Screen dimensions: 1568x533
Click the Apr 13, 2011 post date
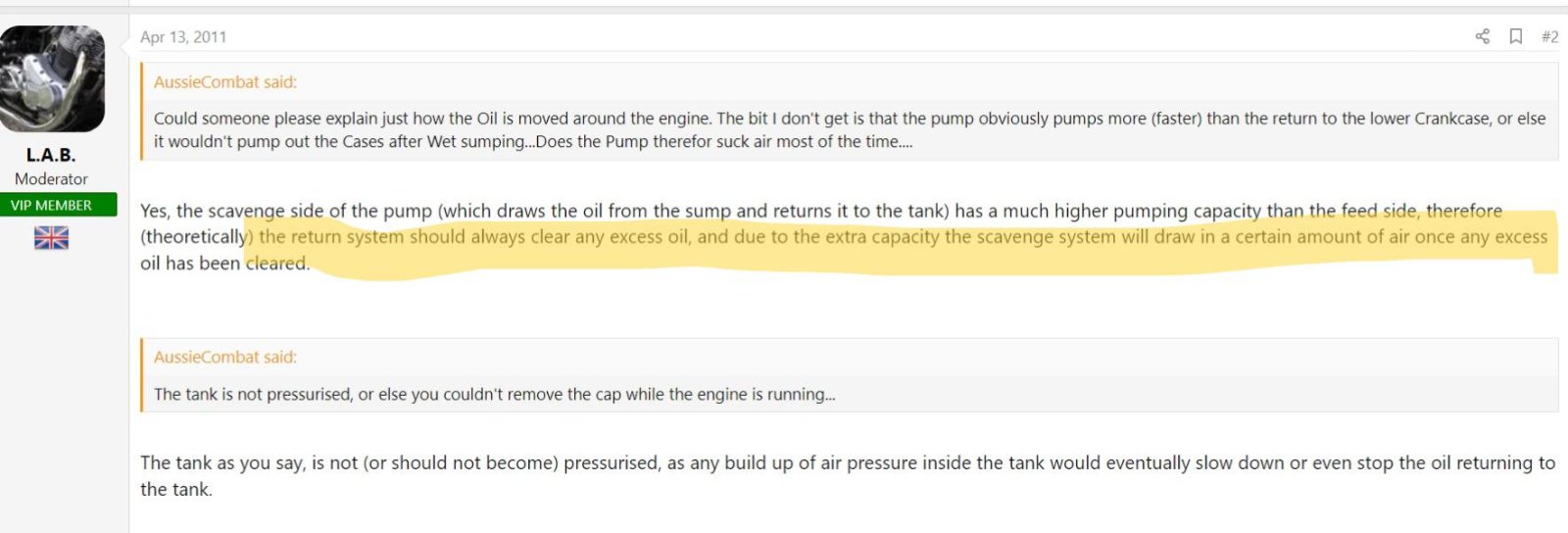pyautogui.click(x=183, y=37)
